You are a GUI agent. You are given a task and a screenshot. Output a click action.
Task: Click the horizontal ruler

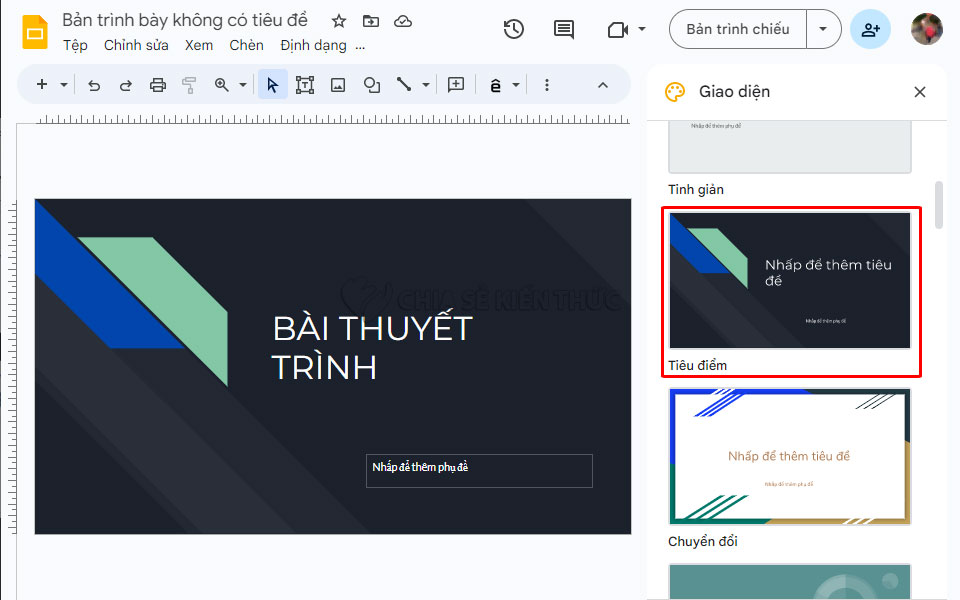(332, 119)
